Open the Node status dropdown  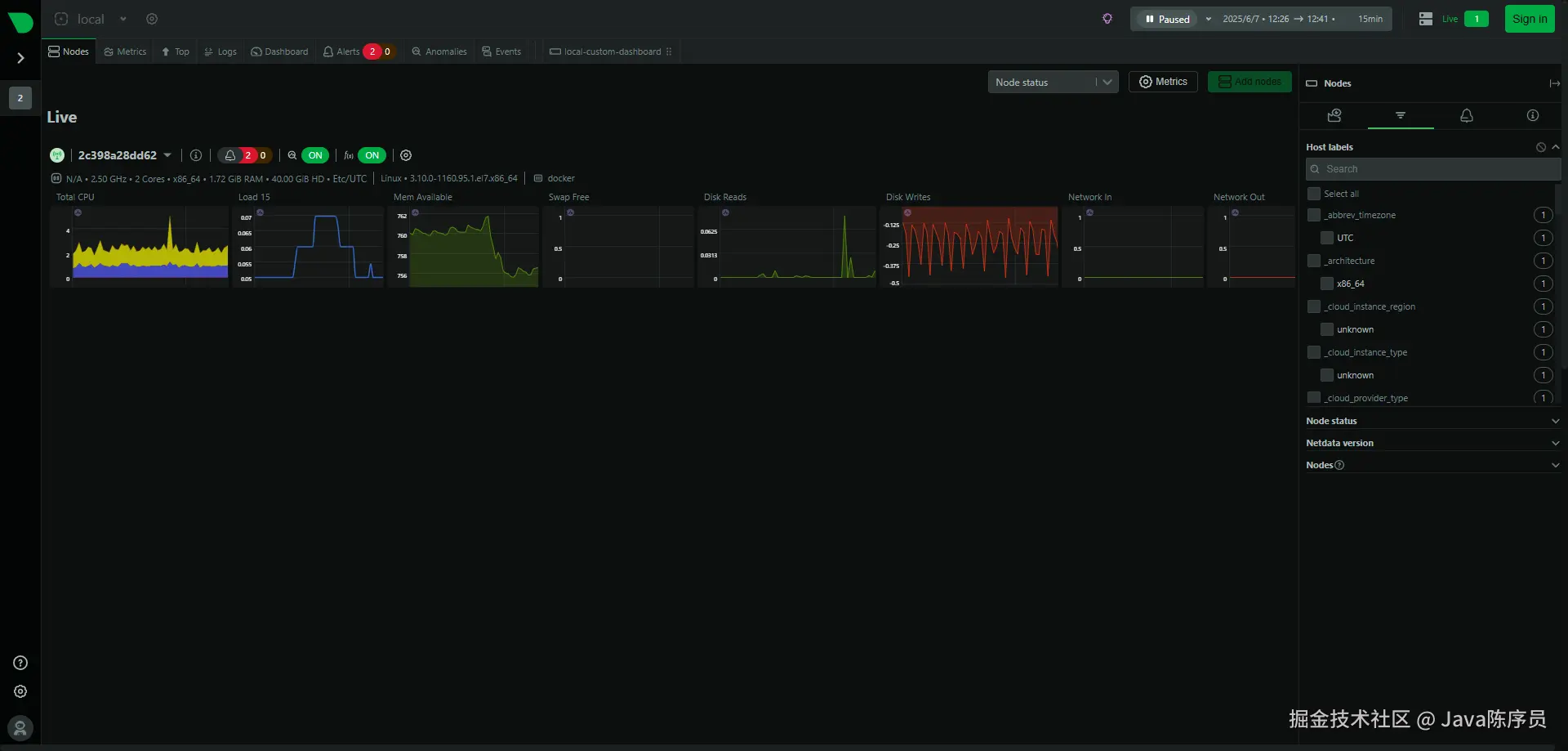pyautogui.click(x=1053, y=83)
